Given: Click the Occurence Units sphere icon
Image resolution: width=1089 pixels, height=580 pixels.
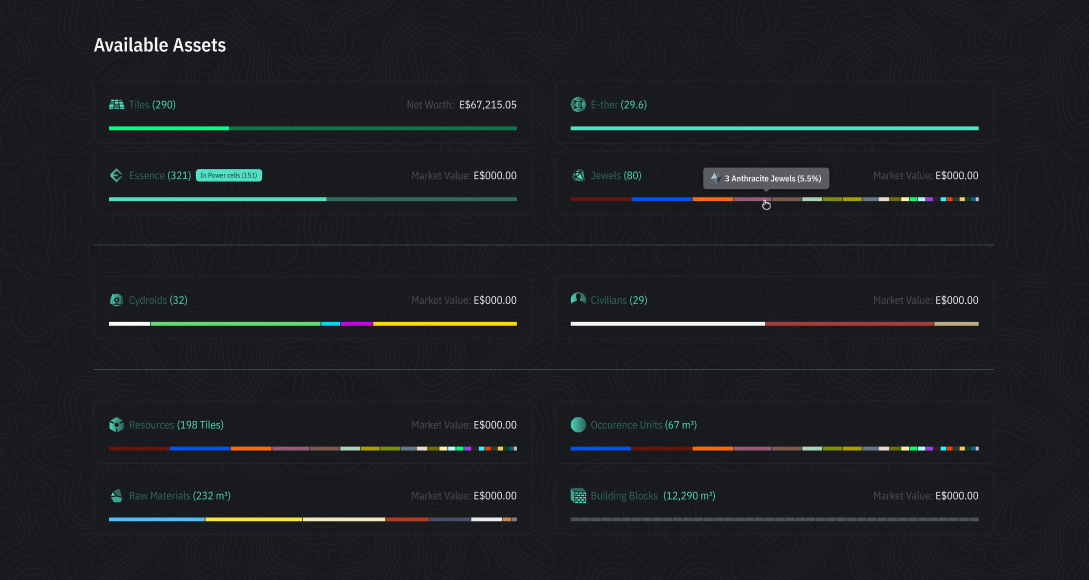Looking at the screenshot, I should coord(578,425).
